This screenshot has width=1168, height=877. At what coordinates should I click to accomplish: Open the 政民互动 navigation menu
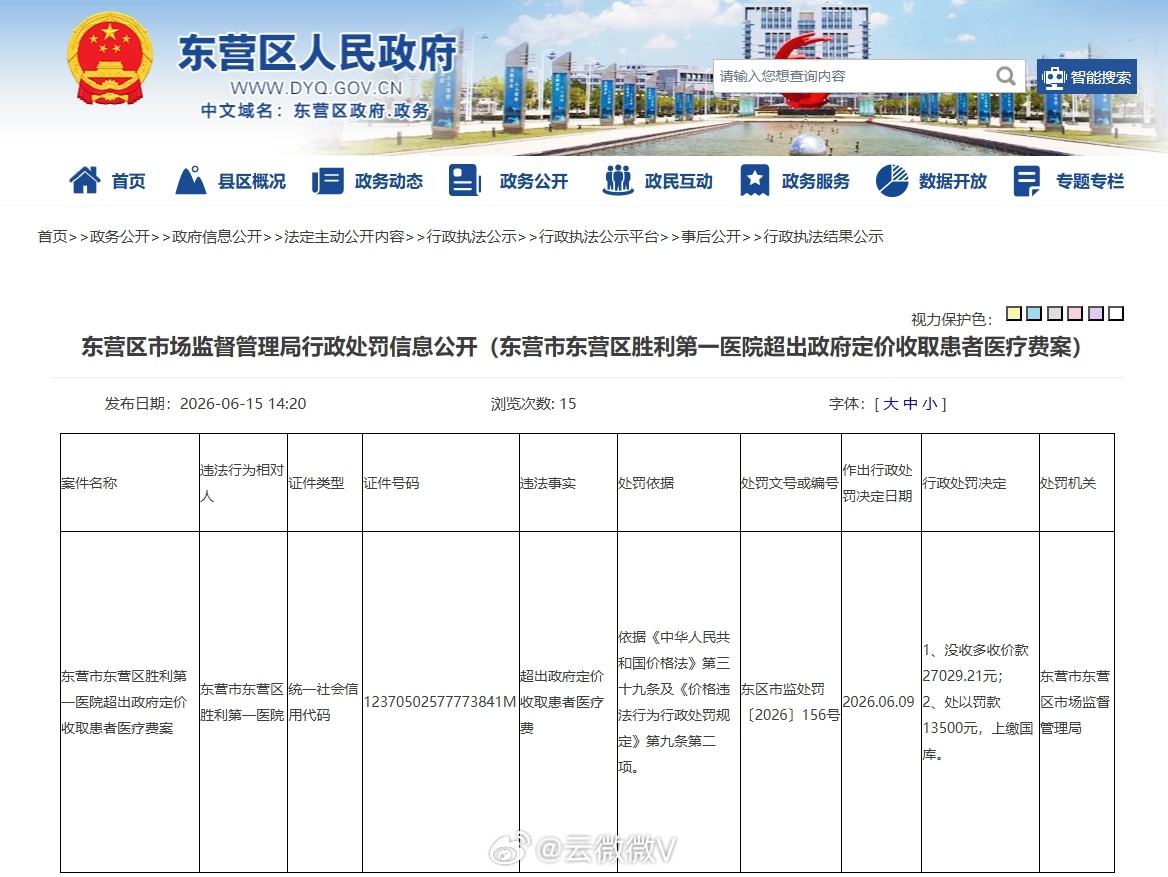tap(679, 181)
